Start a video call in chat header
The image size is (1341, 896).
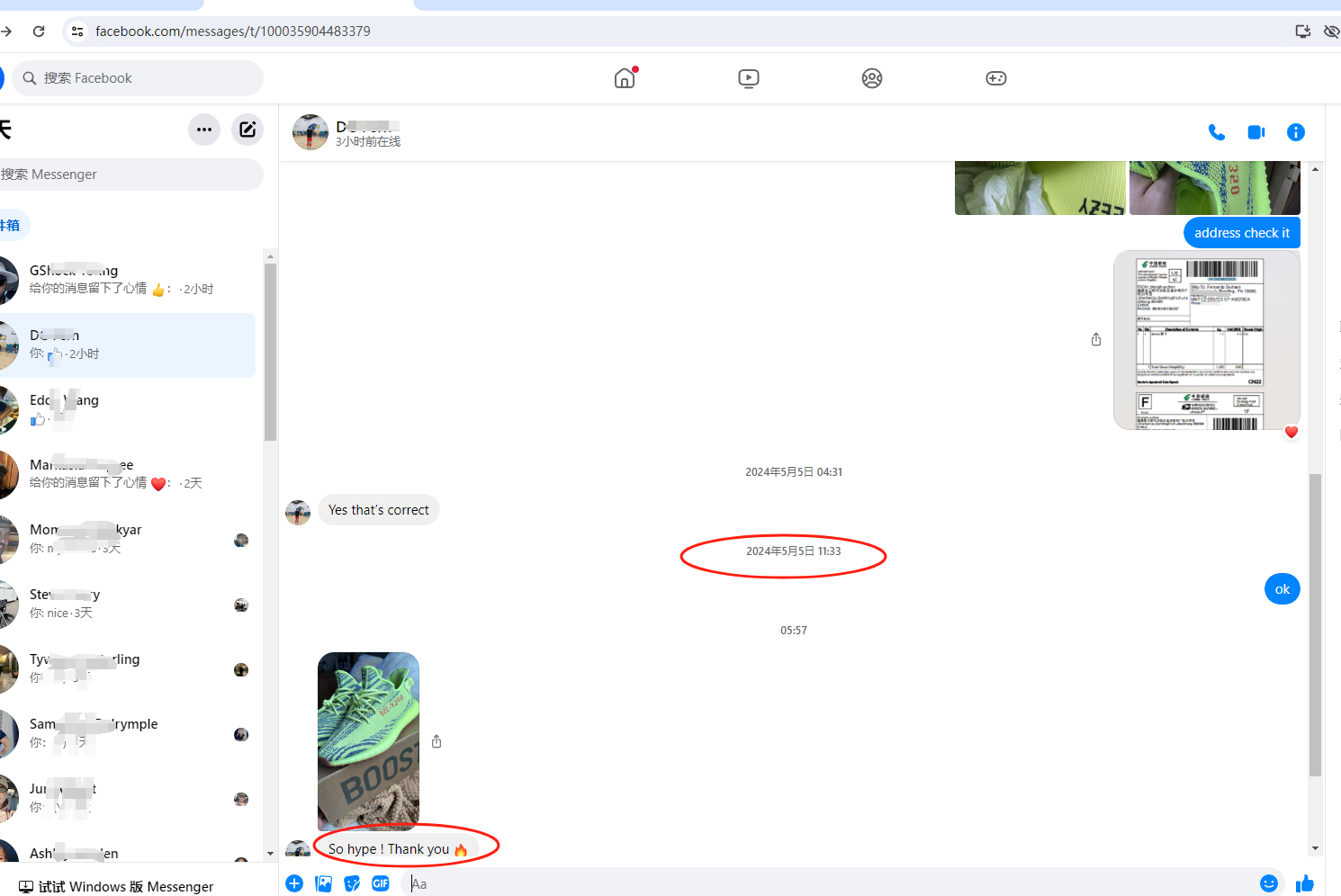point(1255,132)
